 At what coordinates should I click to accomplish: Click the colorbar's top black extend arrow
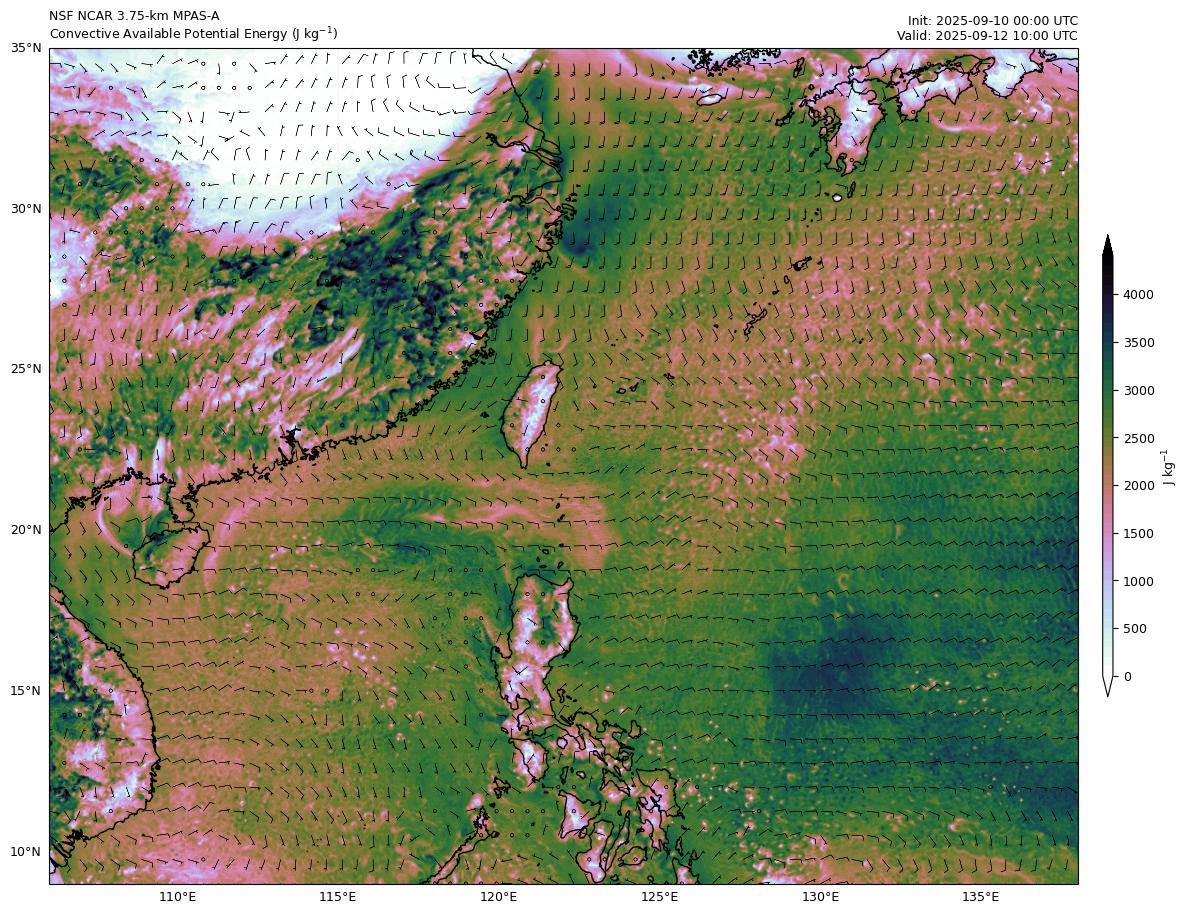point(1108,246)
